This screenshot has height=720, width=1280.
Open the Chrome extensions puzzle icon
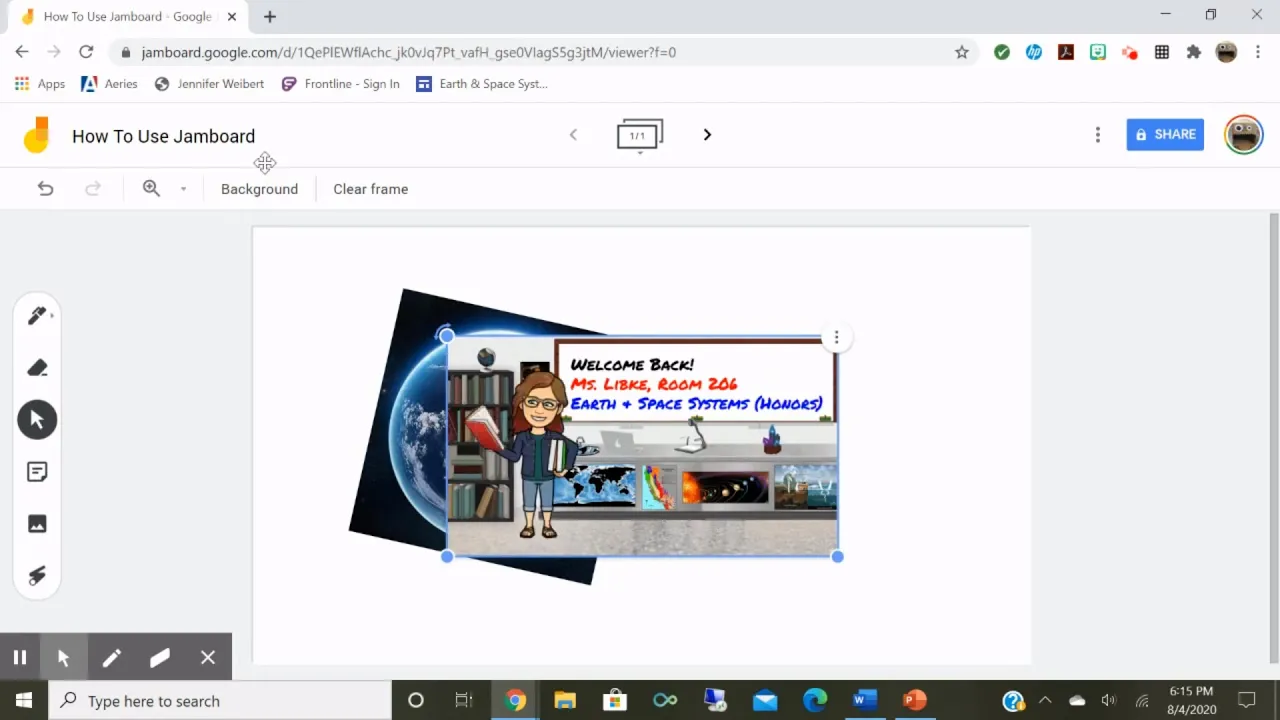click(1193, 52)
